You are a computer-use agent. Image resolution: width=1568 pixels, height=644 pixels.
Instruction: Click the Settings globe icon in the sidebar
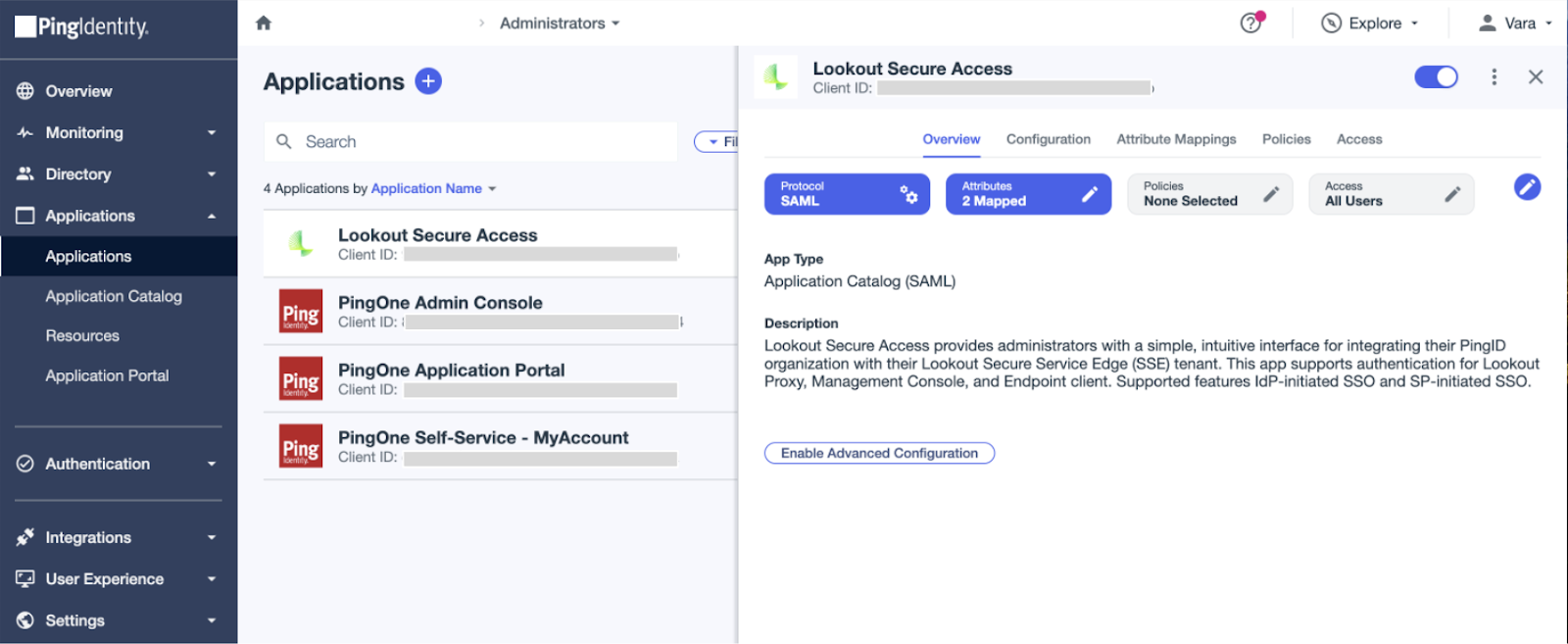25,620
